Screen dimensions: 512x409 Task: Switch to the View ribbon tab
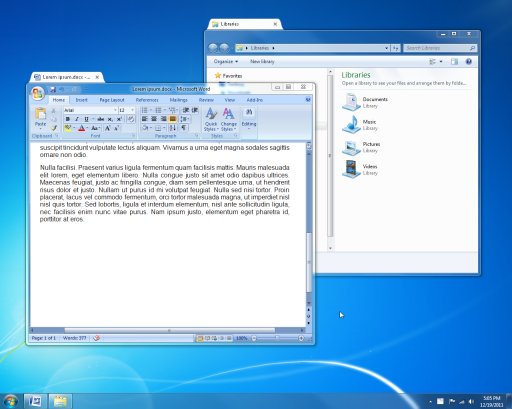point(230,100)
